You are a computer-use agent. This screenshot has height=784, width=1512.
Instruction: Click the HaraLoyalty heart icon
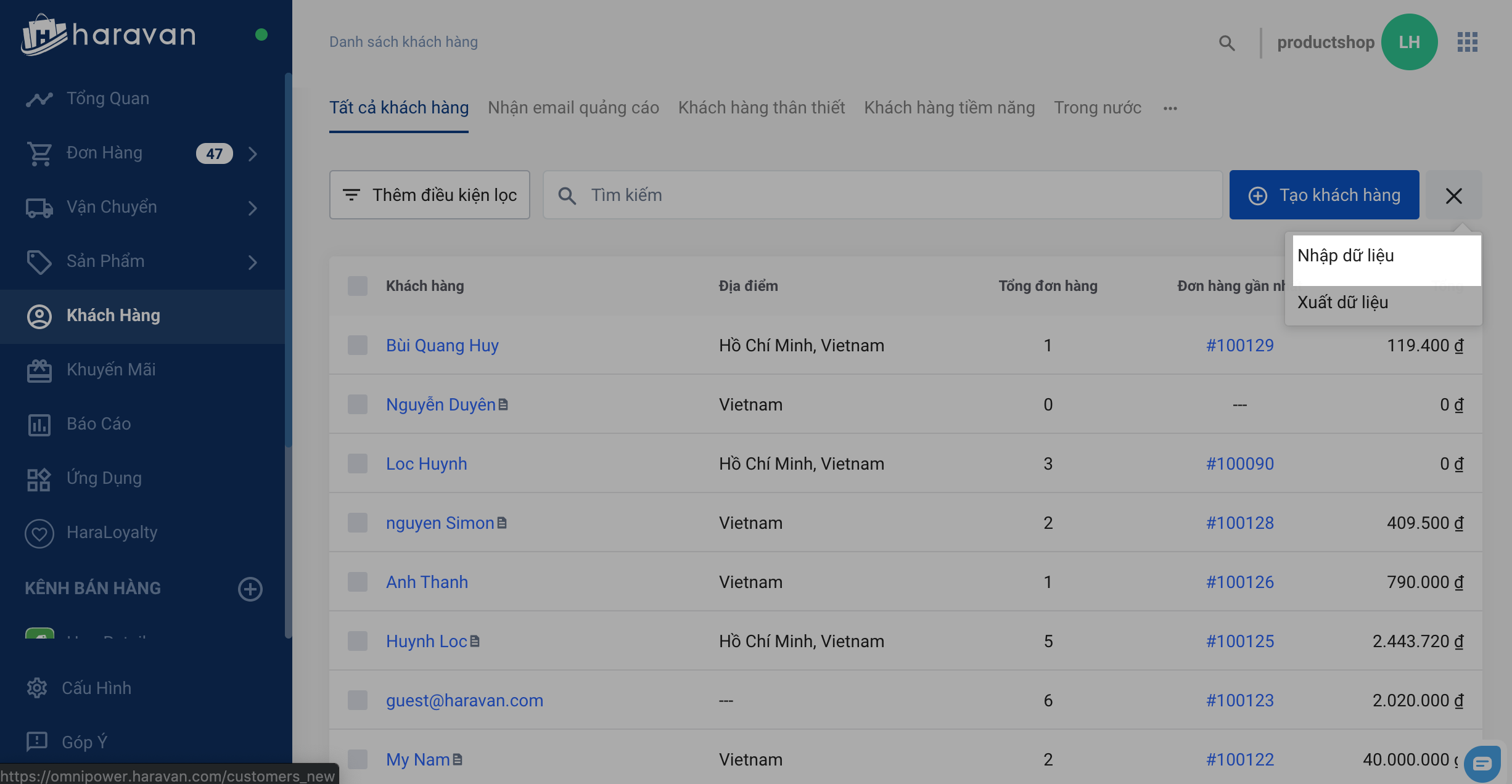coord(39,533)
